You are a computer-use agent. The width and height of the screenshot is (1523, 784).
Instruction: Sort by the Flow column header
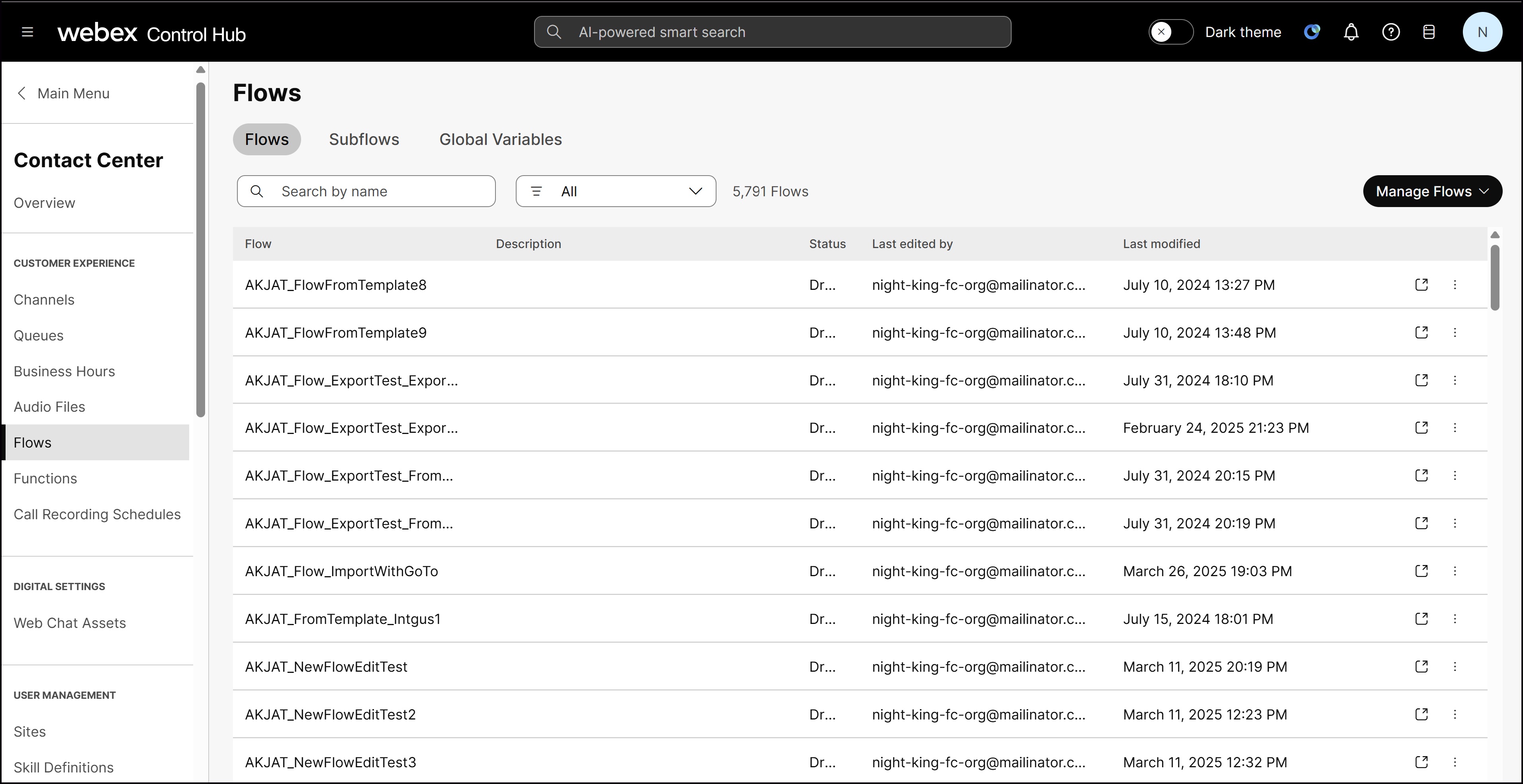[x=258, y=244]
